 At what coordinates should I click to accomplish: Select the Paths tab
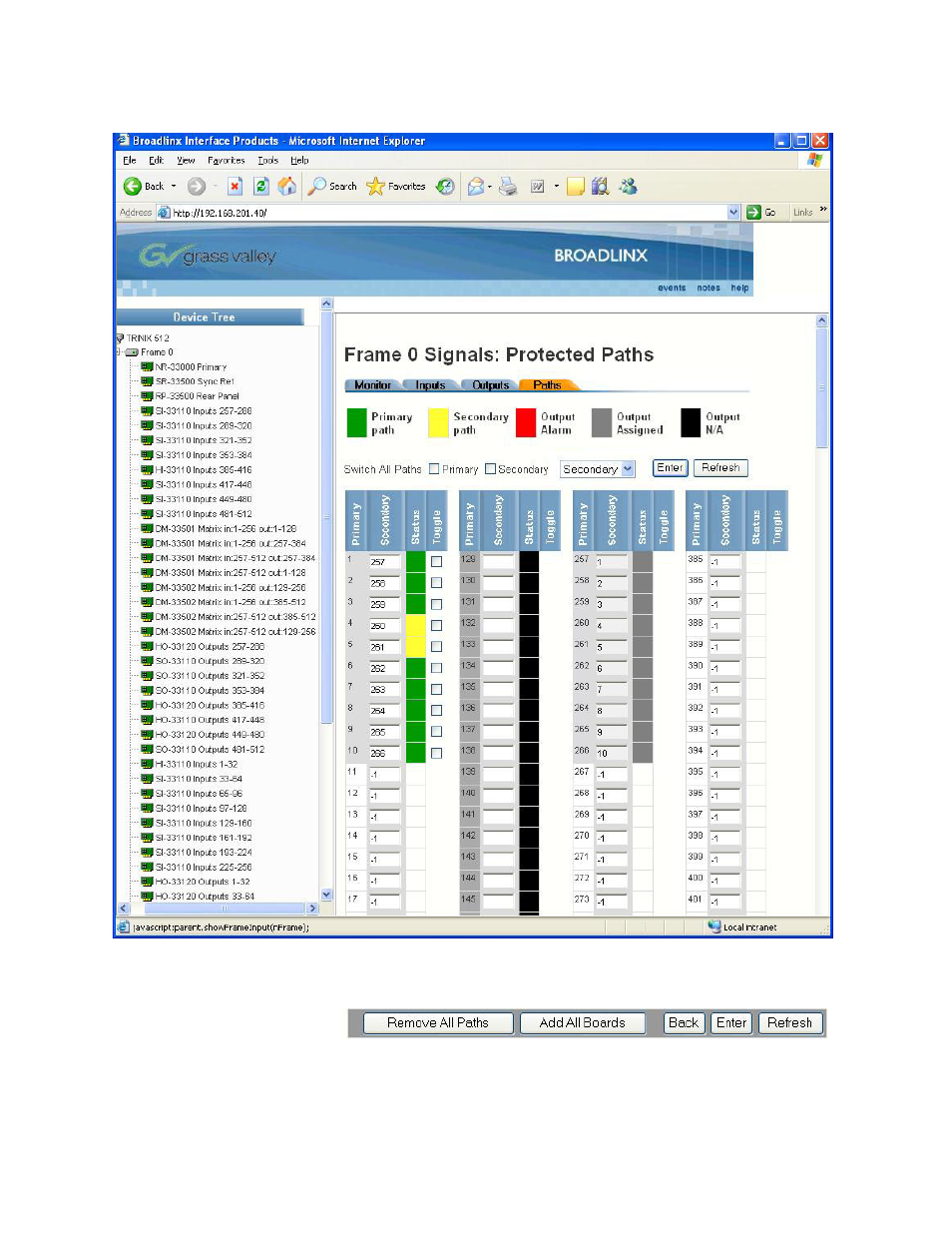click(547, 384)
